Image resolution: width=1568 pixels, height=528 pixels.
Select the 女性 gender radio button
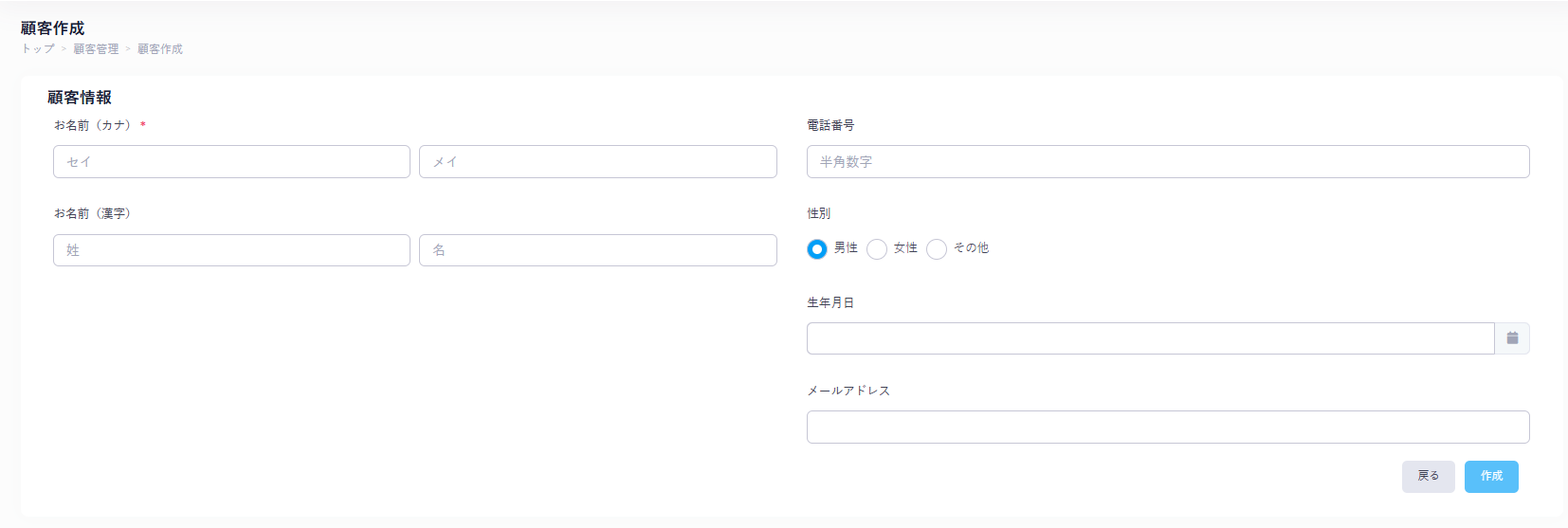(877, 249)
